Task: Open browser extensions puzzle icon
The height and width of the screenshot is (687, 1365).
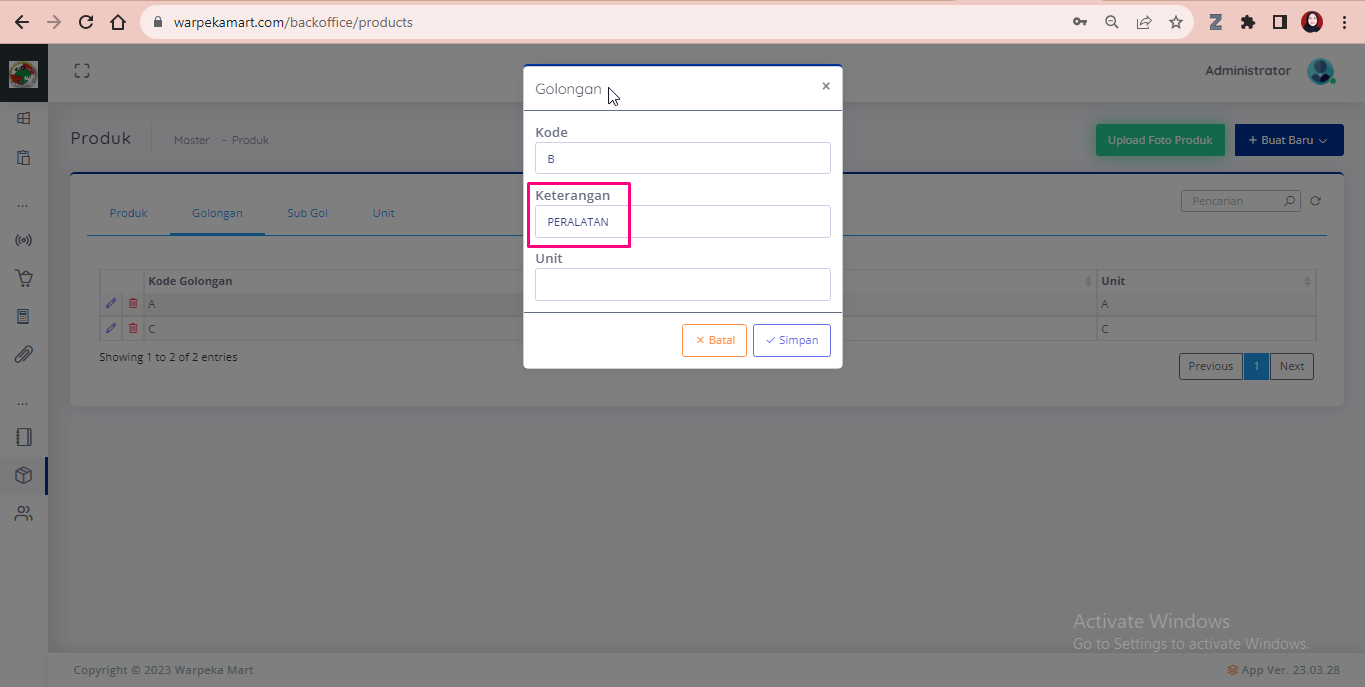Action: coord(1248,22)
